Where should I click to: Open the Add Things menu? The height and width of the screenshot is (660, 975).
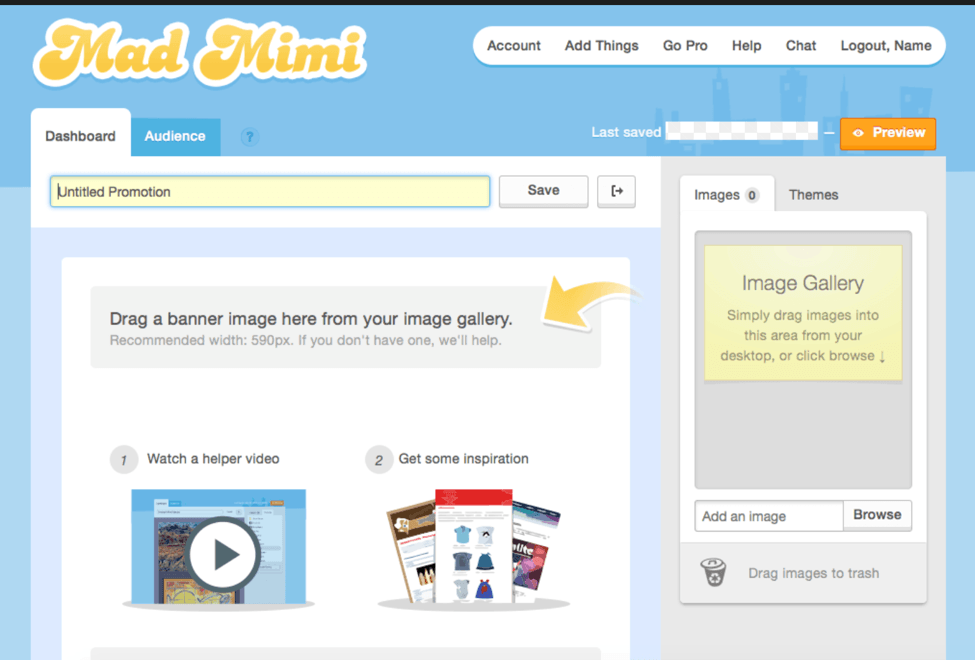coord(601,46)
